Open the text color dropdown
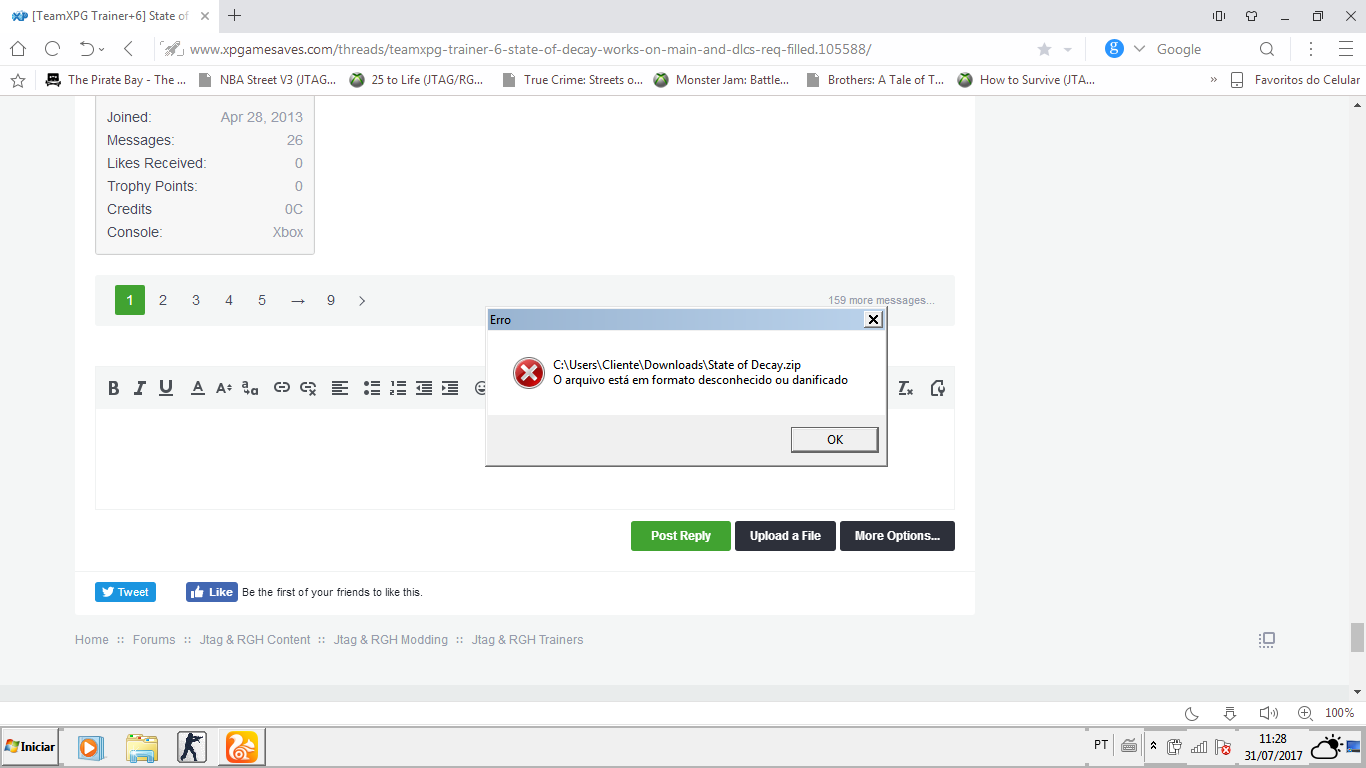Viewport: 1366px width, 768px height. tap(198, 388)
